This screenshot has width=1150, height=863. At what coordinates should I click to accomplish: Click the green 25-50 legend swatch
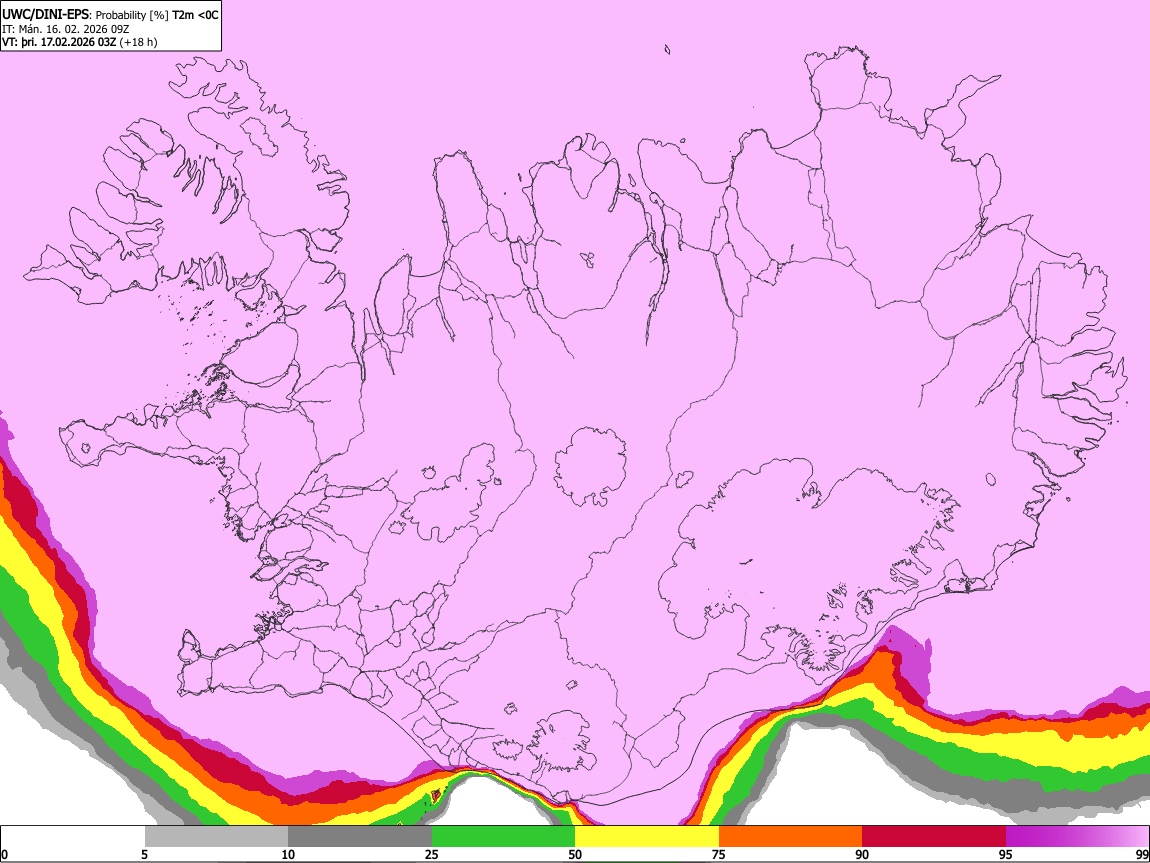coord(503,836)
